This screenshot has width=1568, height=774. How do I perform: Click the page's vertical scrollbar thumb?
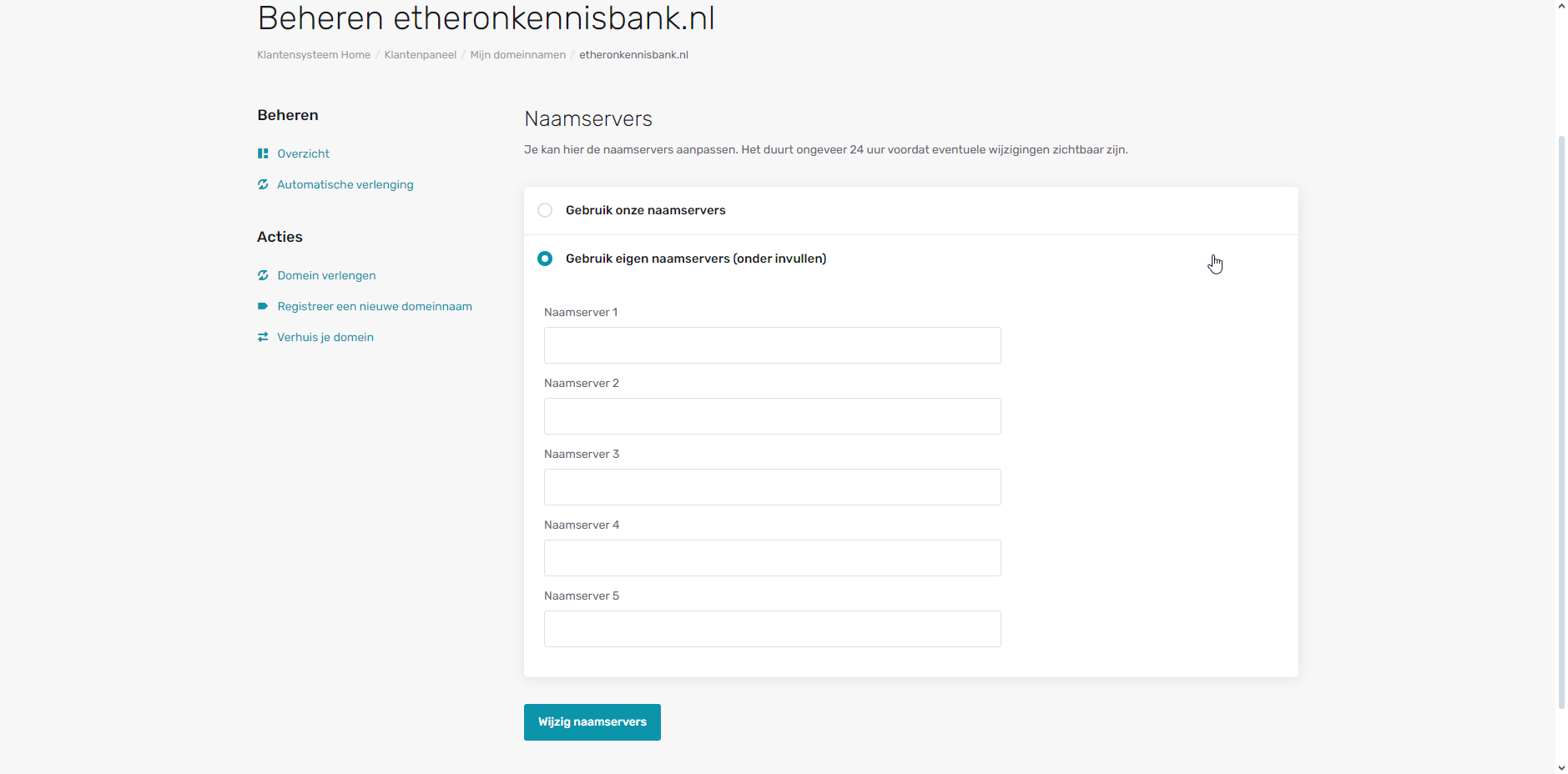tap(1561, 417)
